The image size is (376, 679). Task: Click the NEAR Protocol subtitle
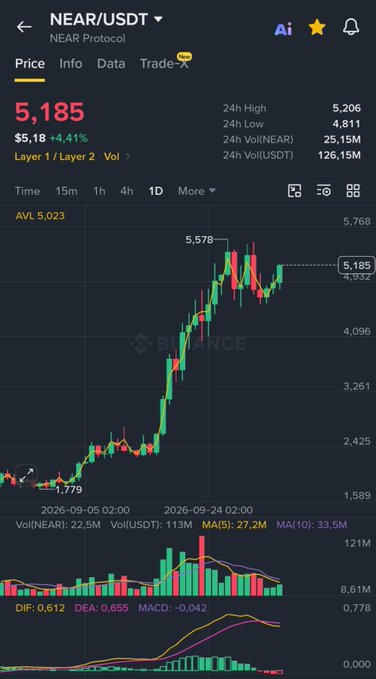pos(88,38)
